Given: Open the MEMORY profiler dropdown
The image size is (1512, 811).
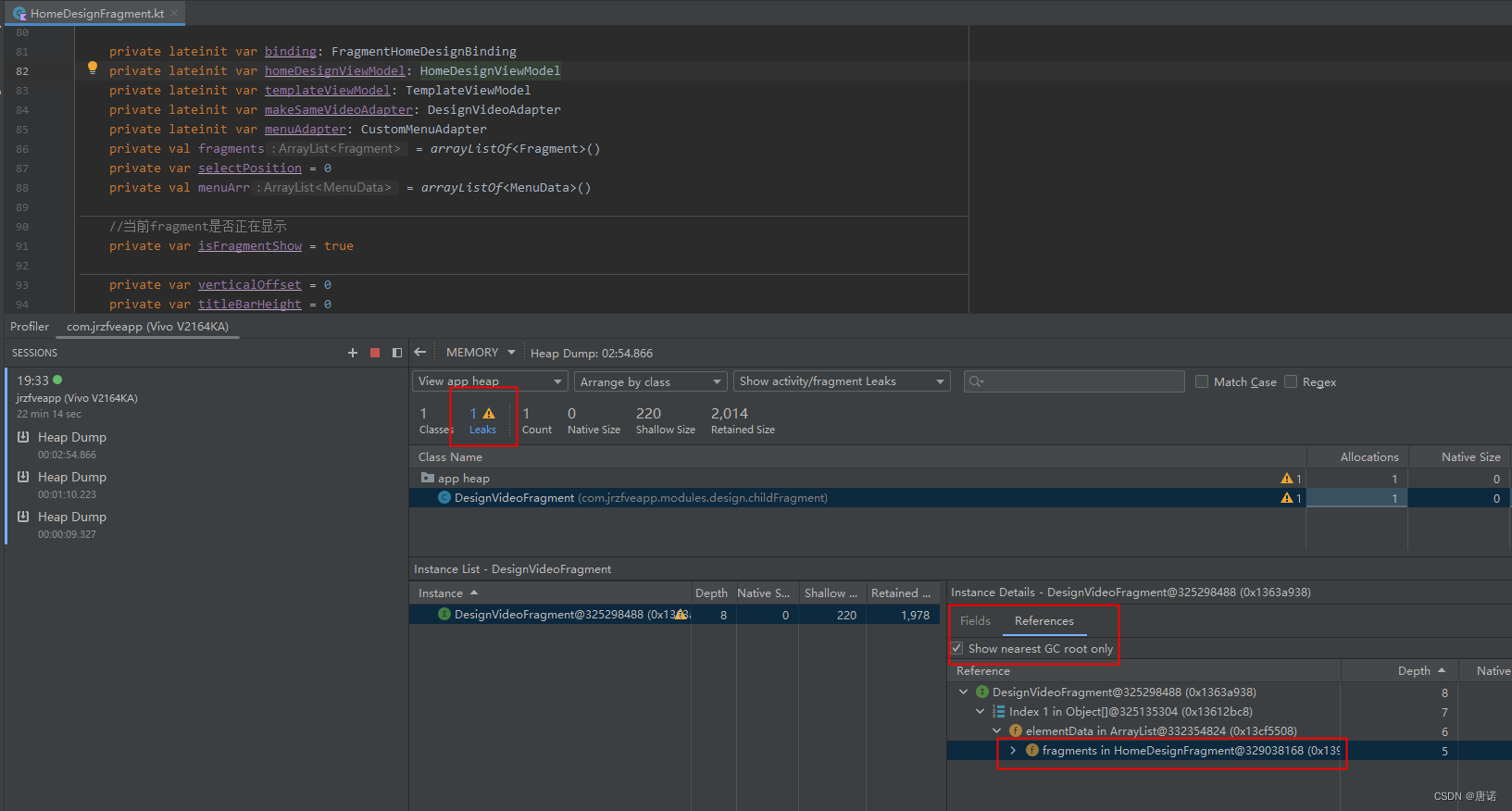Looking at the screenshot, I should (481, 352).
